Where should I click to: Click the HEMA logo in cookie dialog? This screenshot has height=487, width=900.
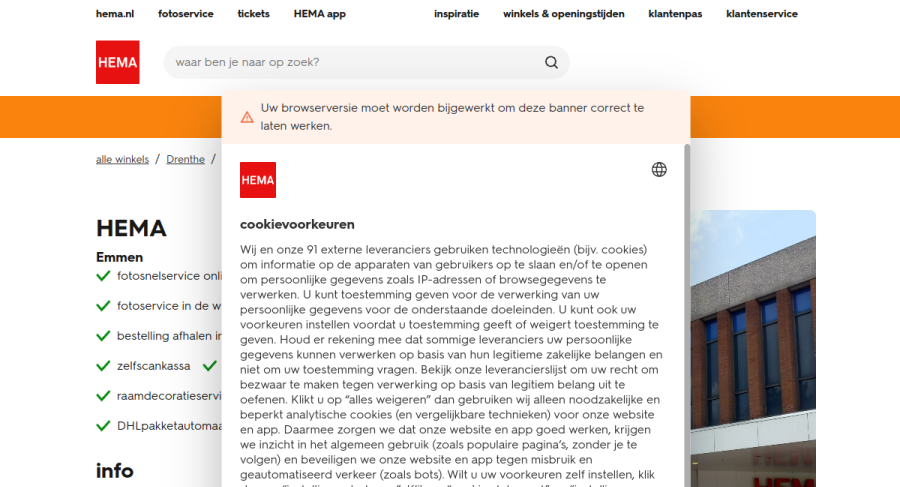click(258, 180)
